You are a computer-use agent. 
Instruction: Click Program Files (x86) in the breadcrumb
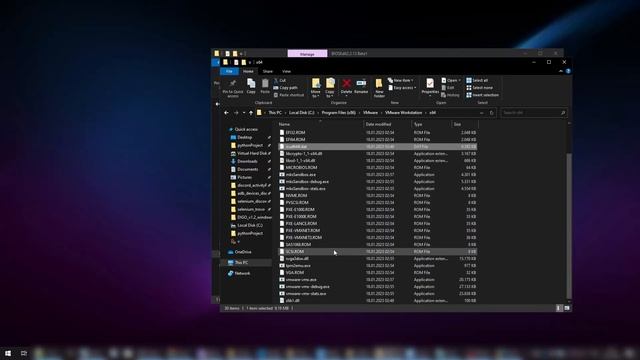338,113
